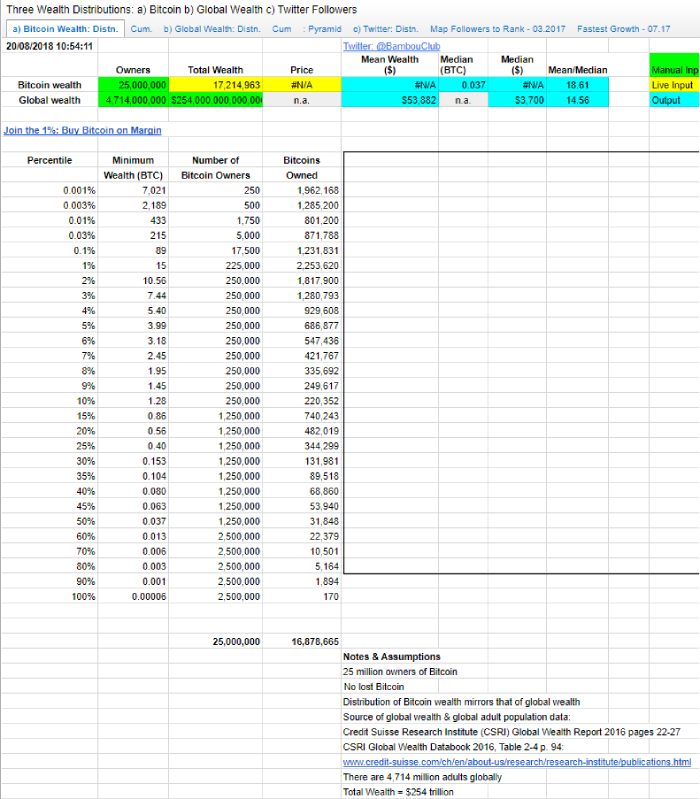
Task: Select the timestamp cell '20/08/2018 10:54:11'
Action: [49, 46]
